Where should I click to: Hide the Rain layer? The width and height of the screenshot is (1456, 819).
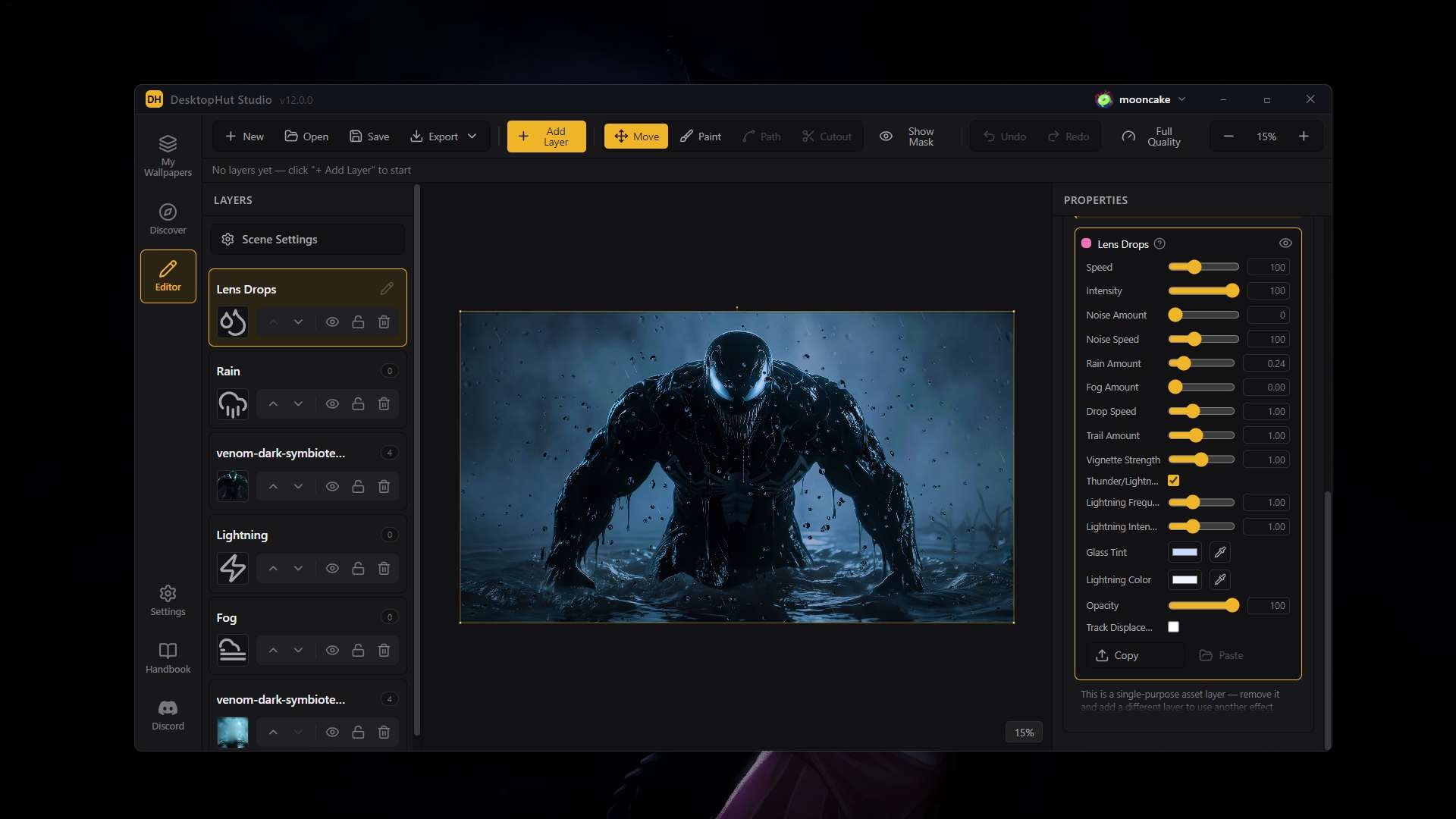click(x=332, y=404)
